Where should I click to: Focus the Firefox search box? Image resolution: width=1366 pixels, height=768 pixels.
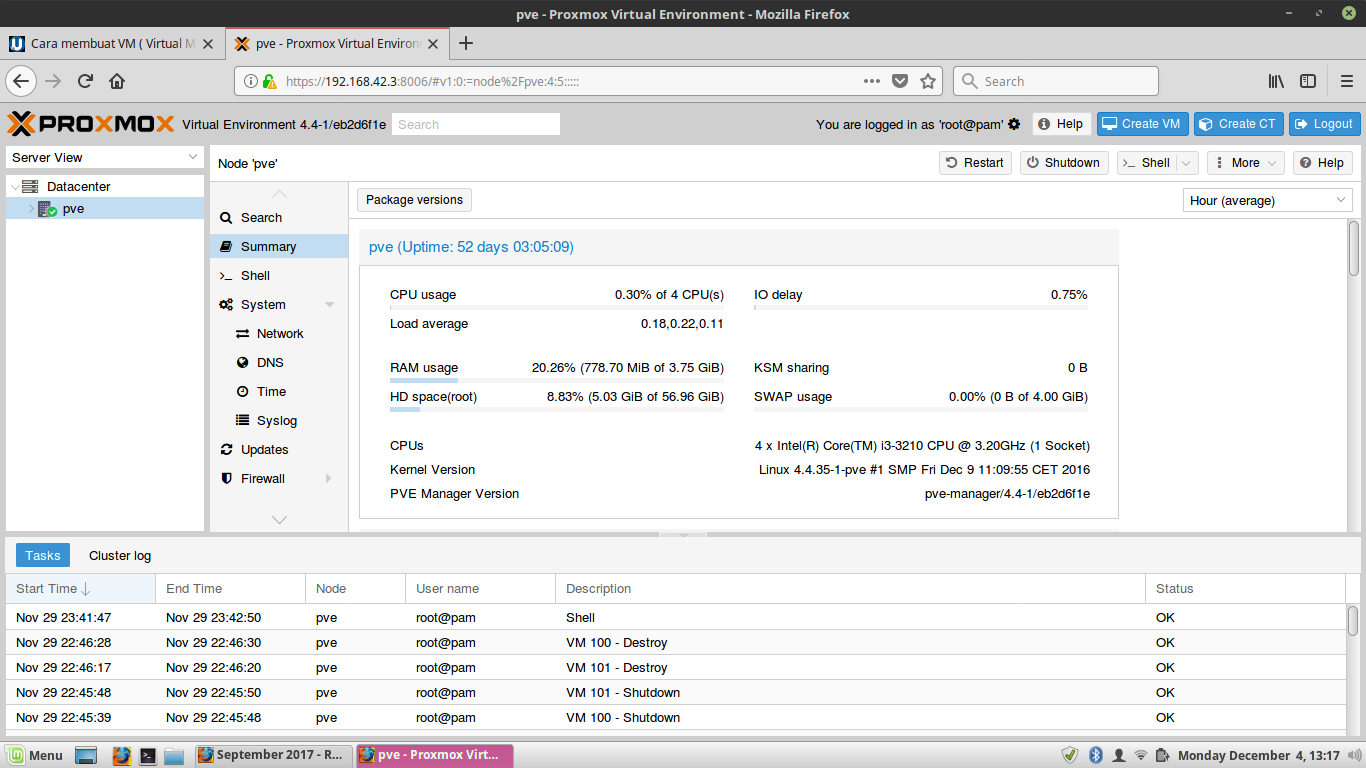1055,81
